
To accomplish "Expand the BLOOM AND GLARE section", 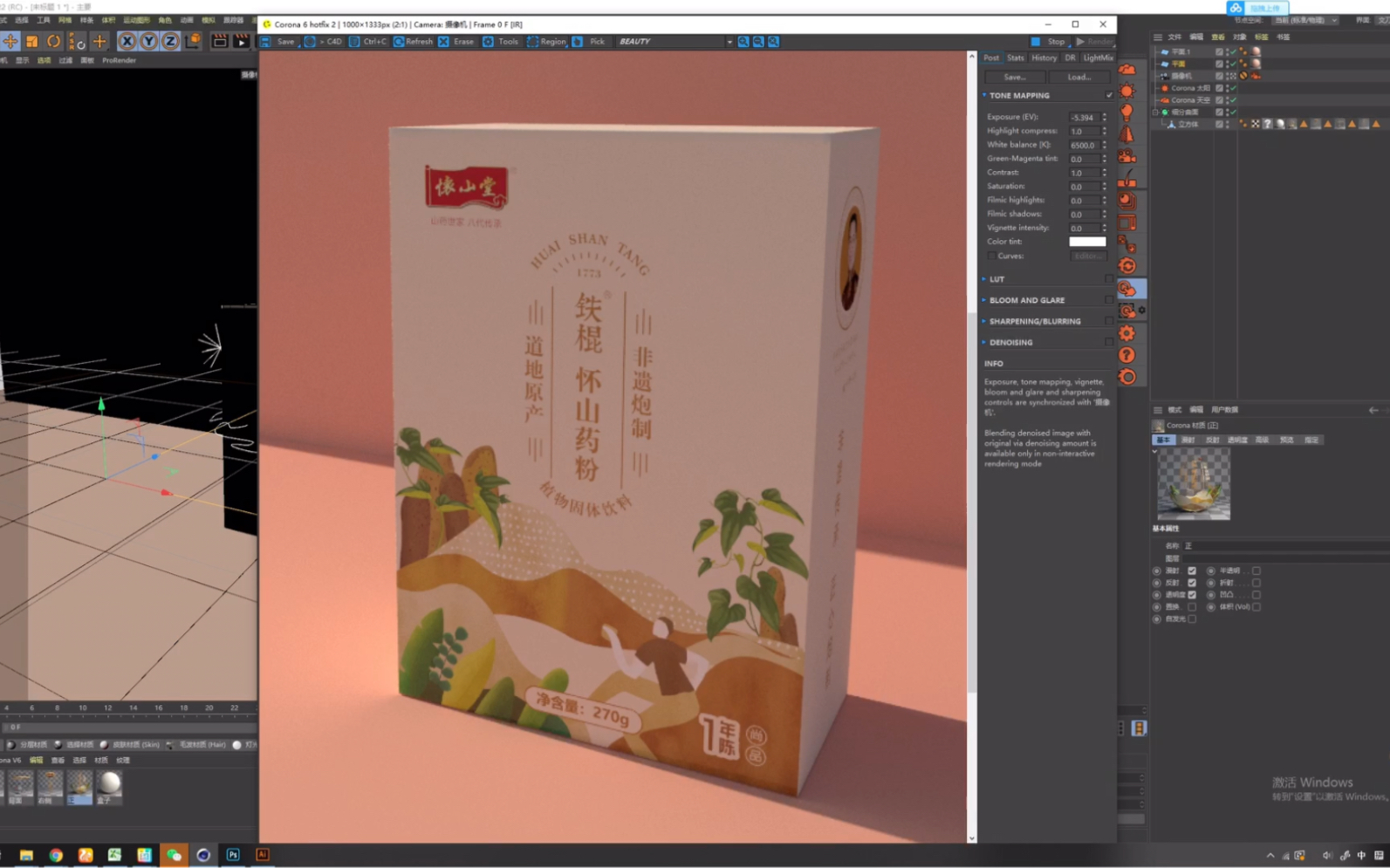I will click(x=984, y=300).
